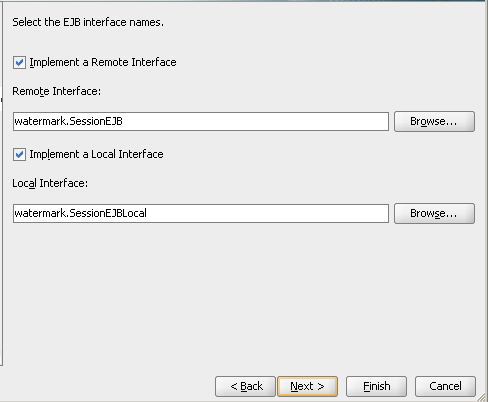The image size is (488, 402).
Task: Proceed with the Next button
Action: tap(307, 386)
